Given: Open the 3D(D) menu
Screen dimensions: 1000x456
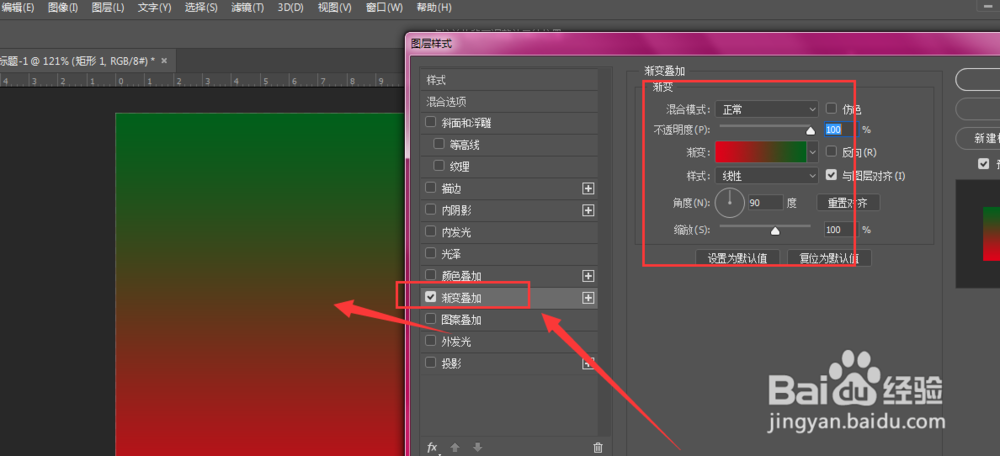Looking at the screenshot, I should coord(291,8).
